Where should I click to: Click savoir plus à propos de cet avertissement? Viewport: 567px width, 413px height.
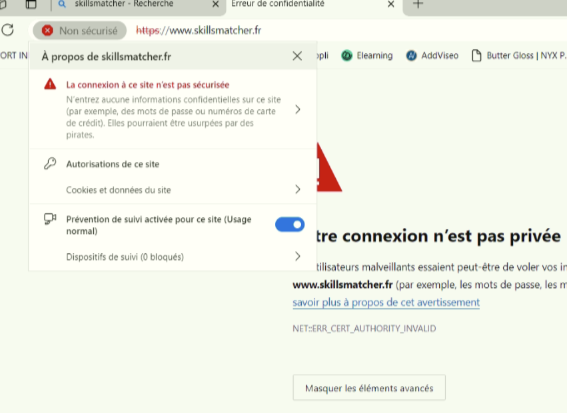(x=386, y=302)
